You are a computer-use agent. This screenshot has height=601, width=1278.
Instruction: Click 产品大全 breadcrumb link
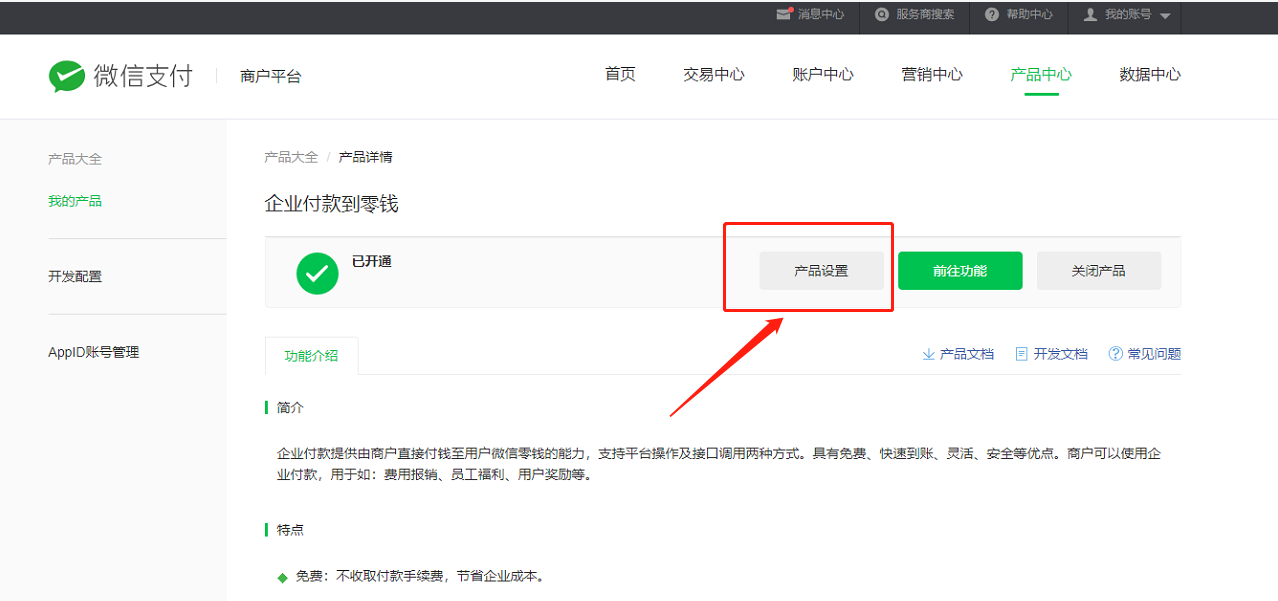coord(291,157)
